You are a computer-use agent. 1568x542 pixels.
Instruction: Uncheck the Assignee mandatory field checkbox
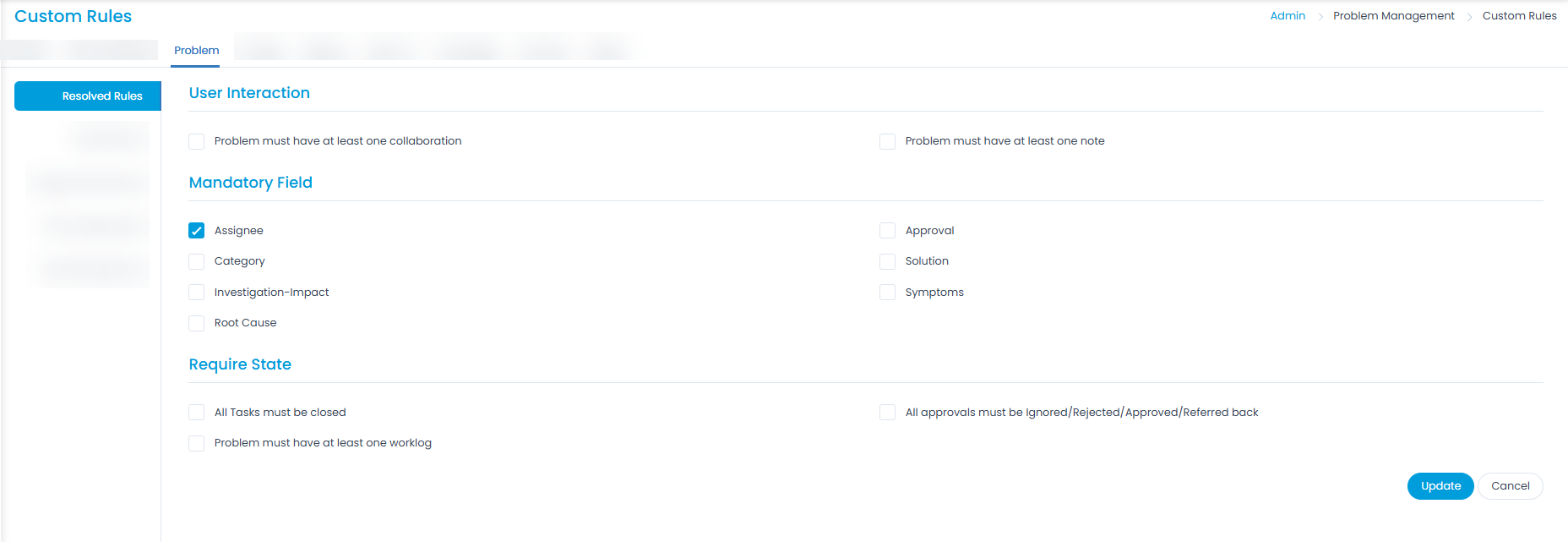pyautogui.click(x=197, y=231)
